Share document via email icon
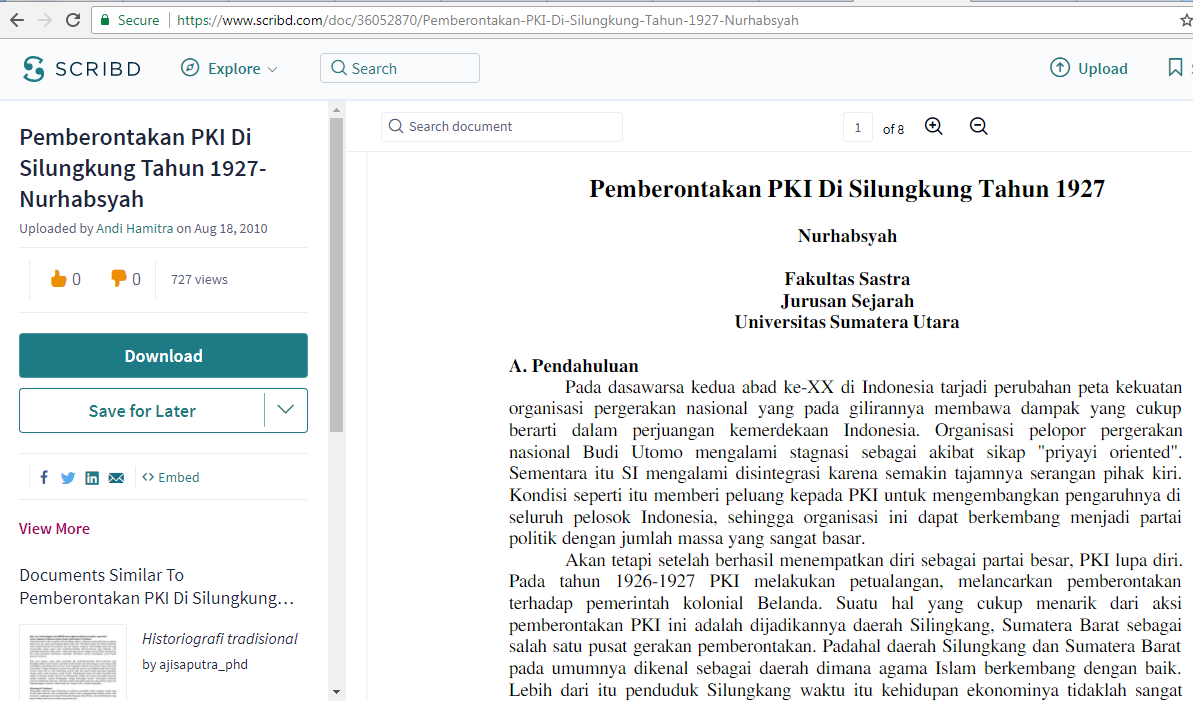 click(116, 478)
